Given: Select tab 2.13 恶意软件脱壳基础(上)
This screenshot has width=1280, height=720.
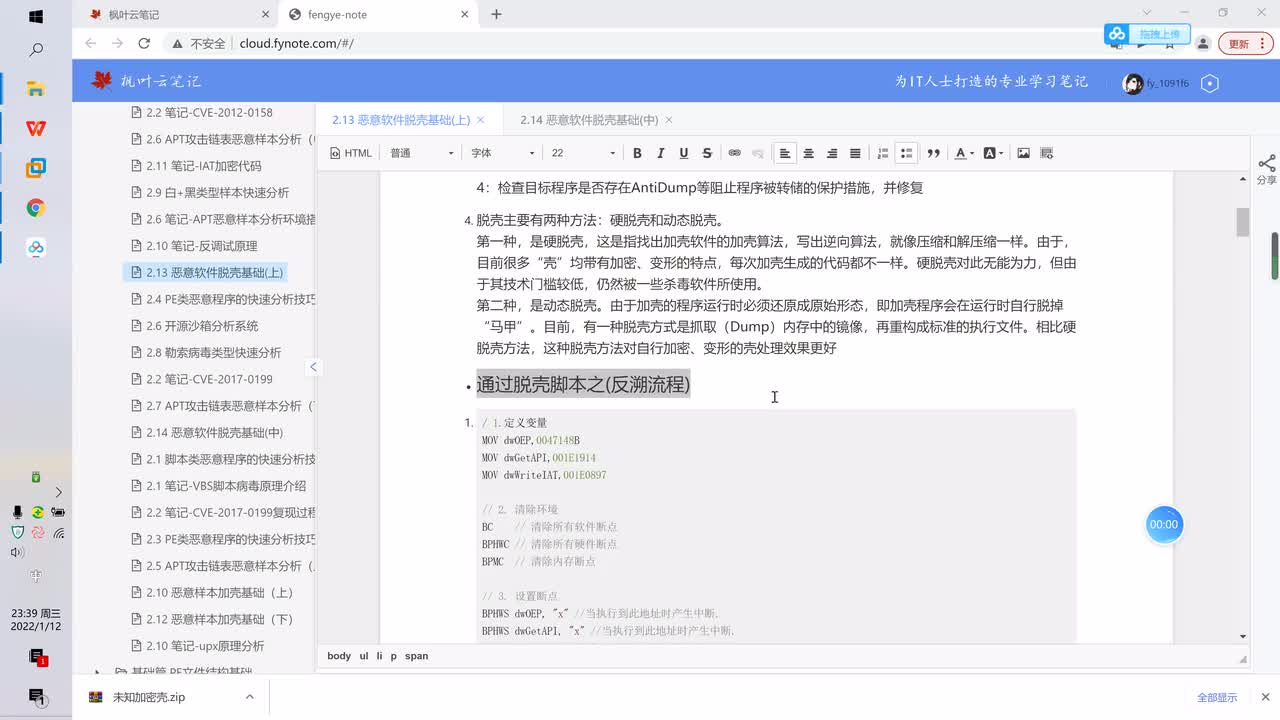Looking at the screenshot, I should click(400, 120).
